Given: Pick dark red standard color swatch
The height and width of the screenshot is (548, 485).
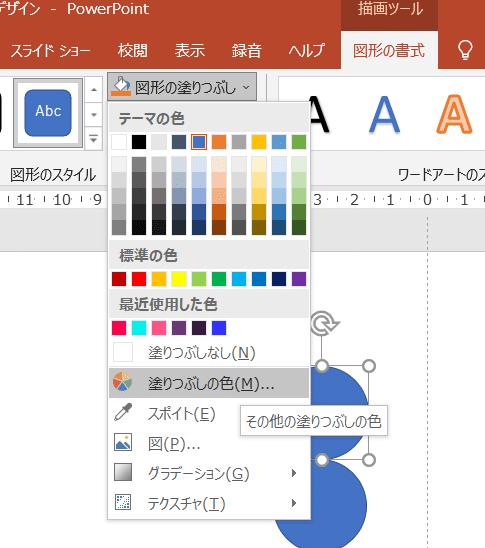Looking at the screenshot, I should coord(119,279).
